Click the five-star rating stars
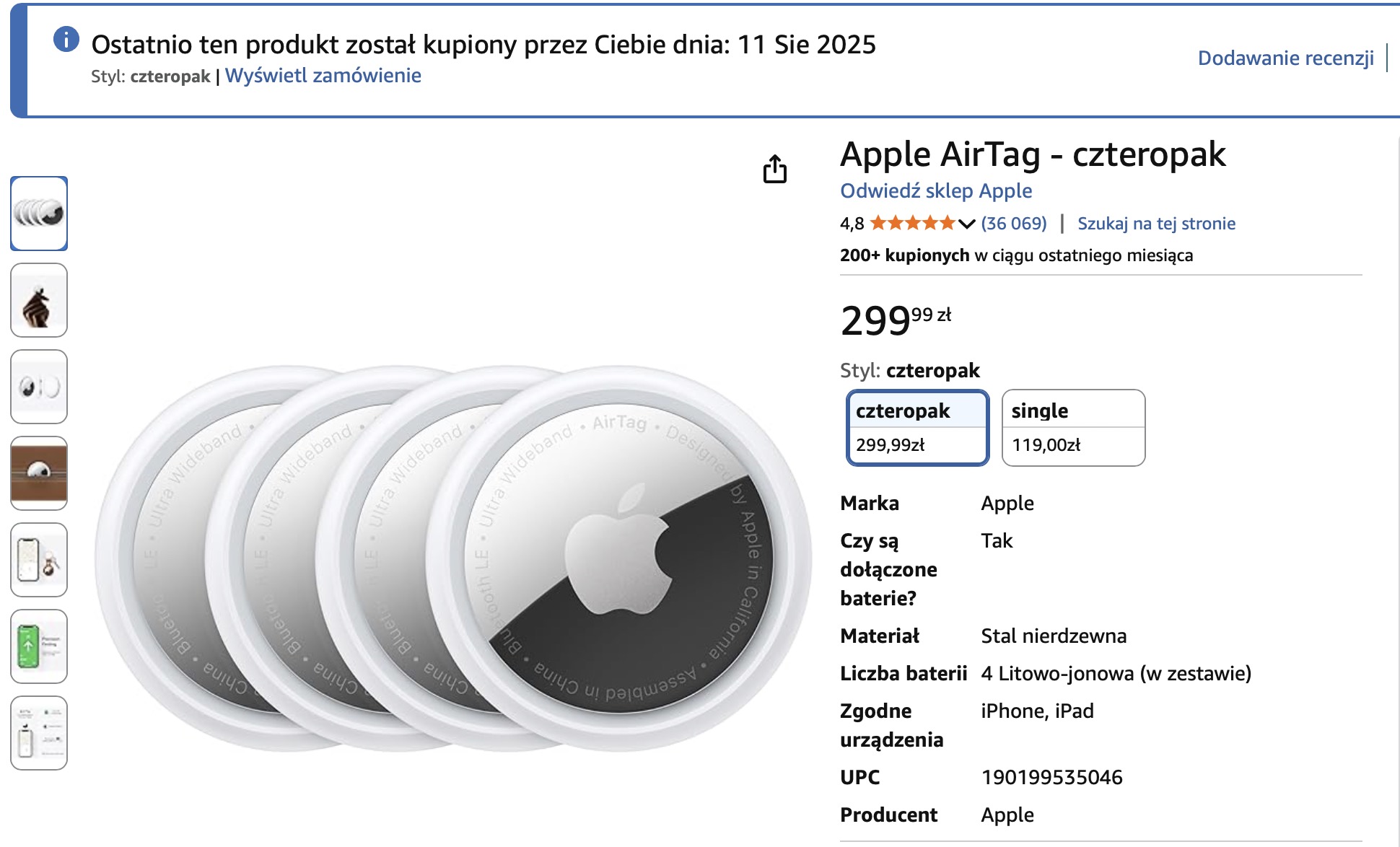1400x847 pixels. tap(912, 223)
